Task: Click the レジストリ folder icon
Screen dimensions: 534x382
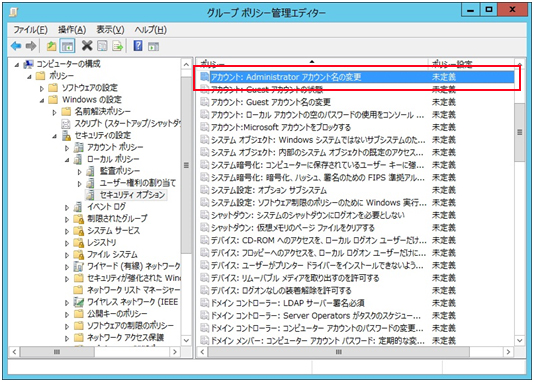Action: click(x=79, y=243)
